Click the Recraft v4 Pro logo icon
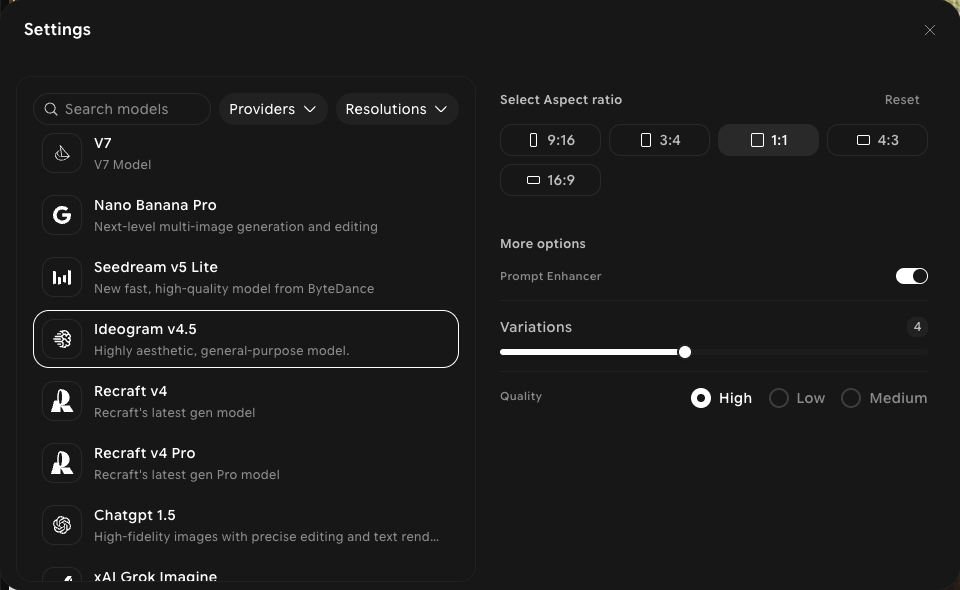 tap(62, 463)
